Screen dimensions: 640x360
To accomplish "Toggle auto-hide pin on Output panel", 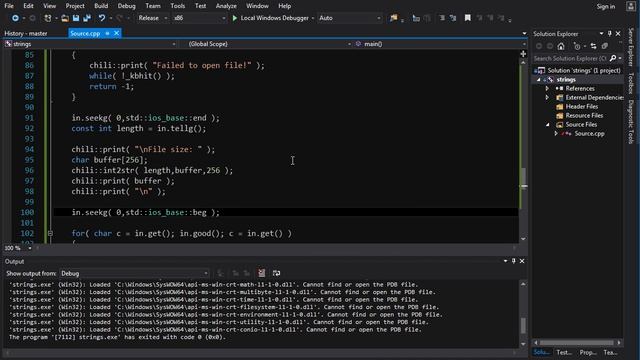I will pyautogui.click(x=513, y=261).
